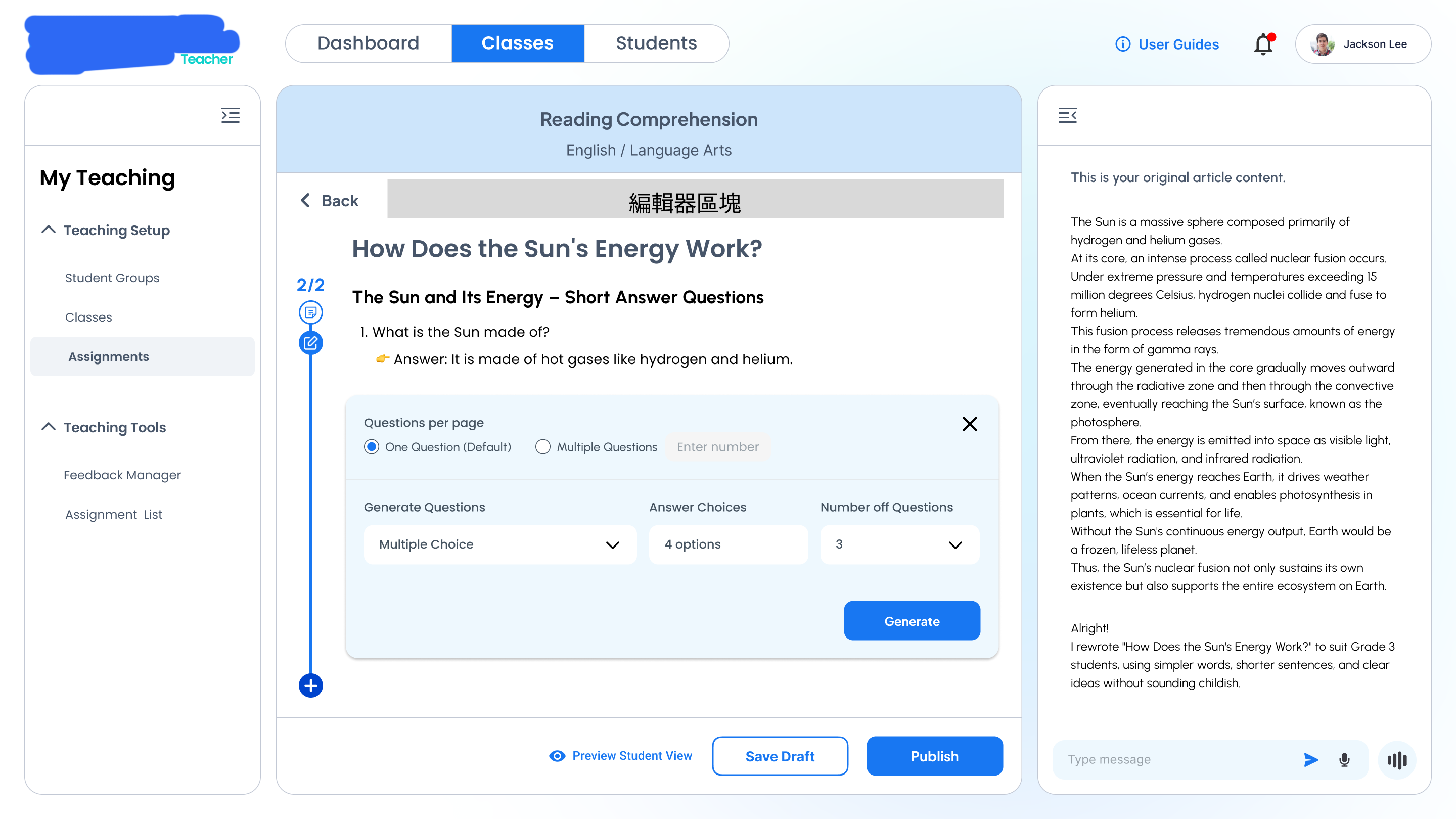This screenshot has width=1456, height=819.
Task: Click the editor block toolbar area
Action: point(695,199)
